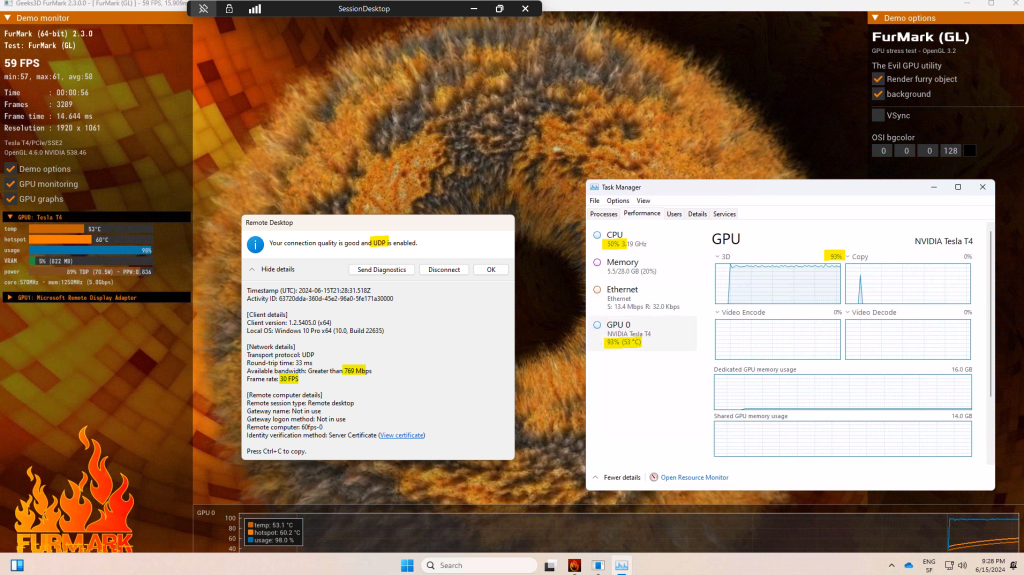Click the Open Resource Monitor icon
1024x575 pixels.
(x=654, y=477)
